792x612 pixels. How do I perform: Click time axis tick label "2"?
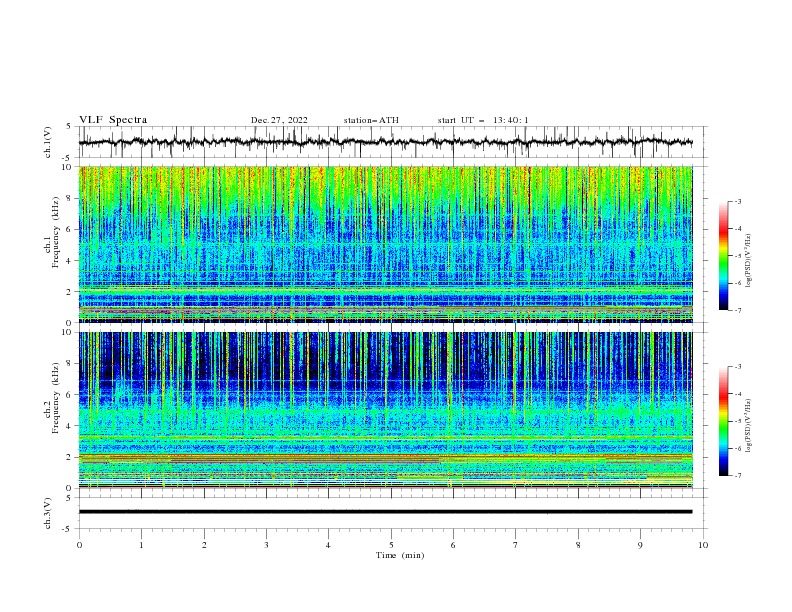pyautogui.click(x=204, y=545)
